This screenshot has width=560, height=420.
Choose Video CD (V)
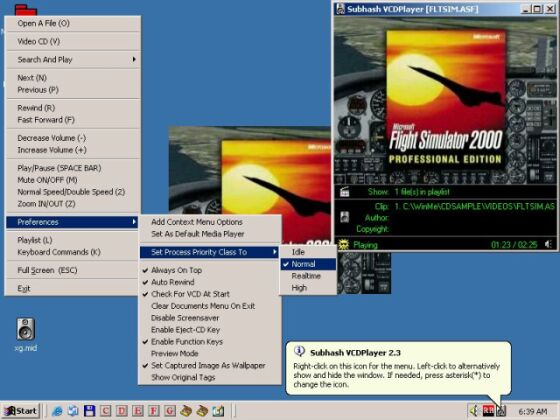(72, 41)
